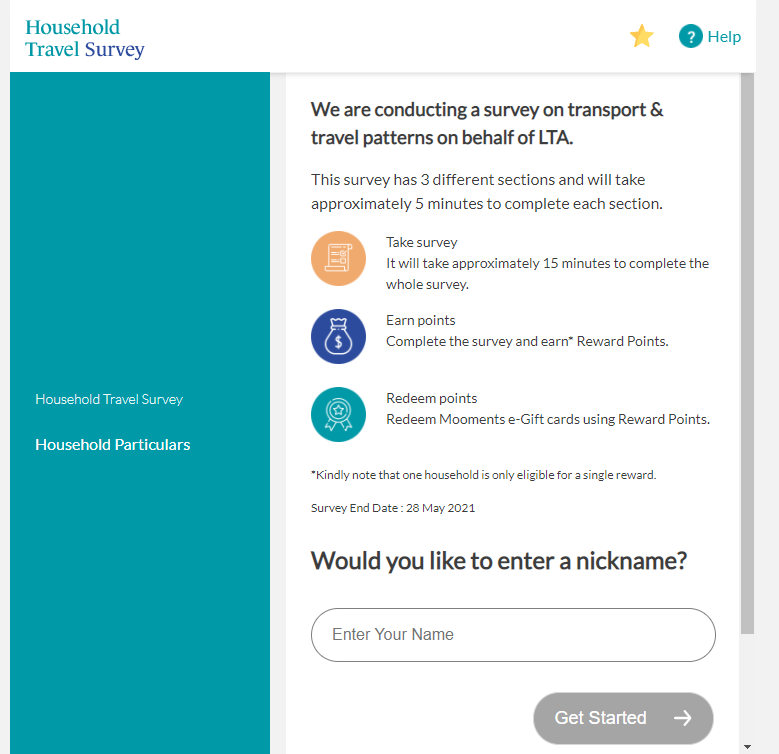This screenshot has width=779, height=754.
Task: Click the orange Take survey checklist icon
Action: 338,258
